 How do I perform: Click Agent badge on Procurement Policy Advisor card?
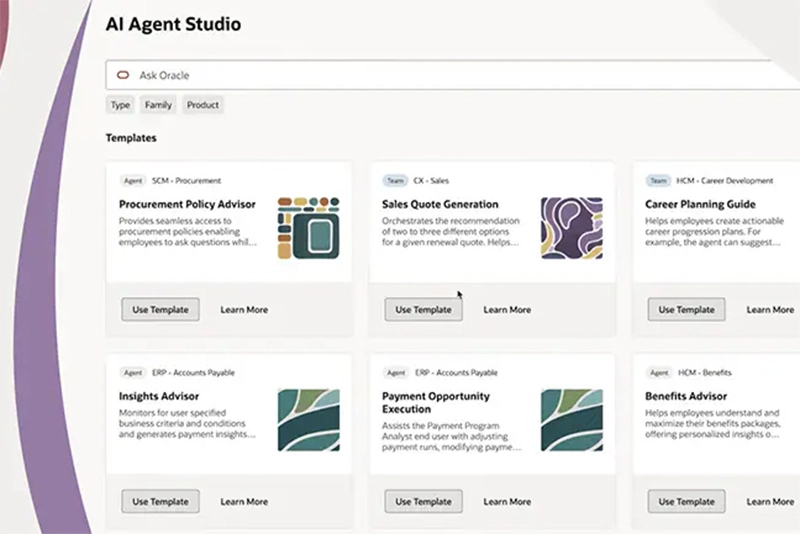[x=133, y=181]
